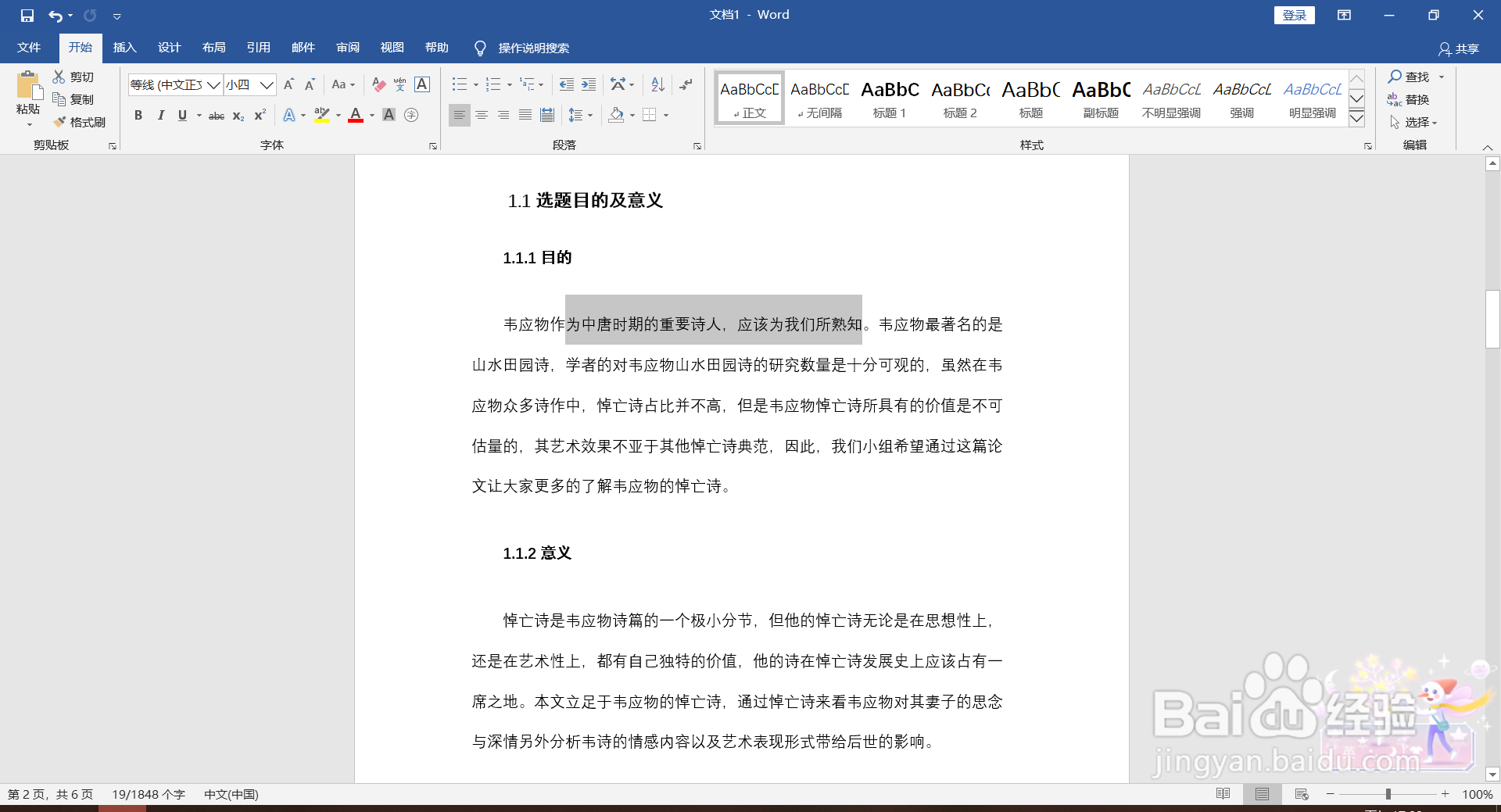Toggle italic formatting
1501x812 pixels.
(x=161, y=115)
